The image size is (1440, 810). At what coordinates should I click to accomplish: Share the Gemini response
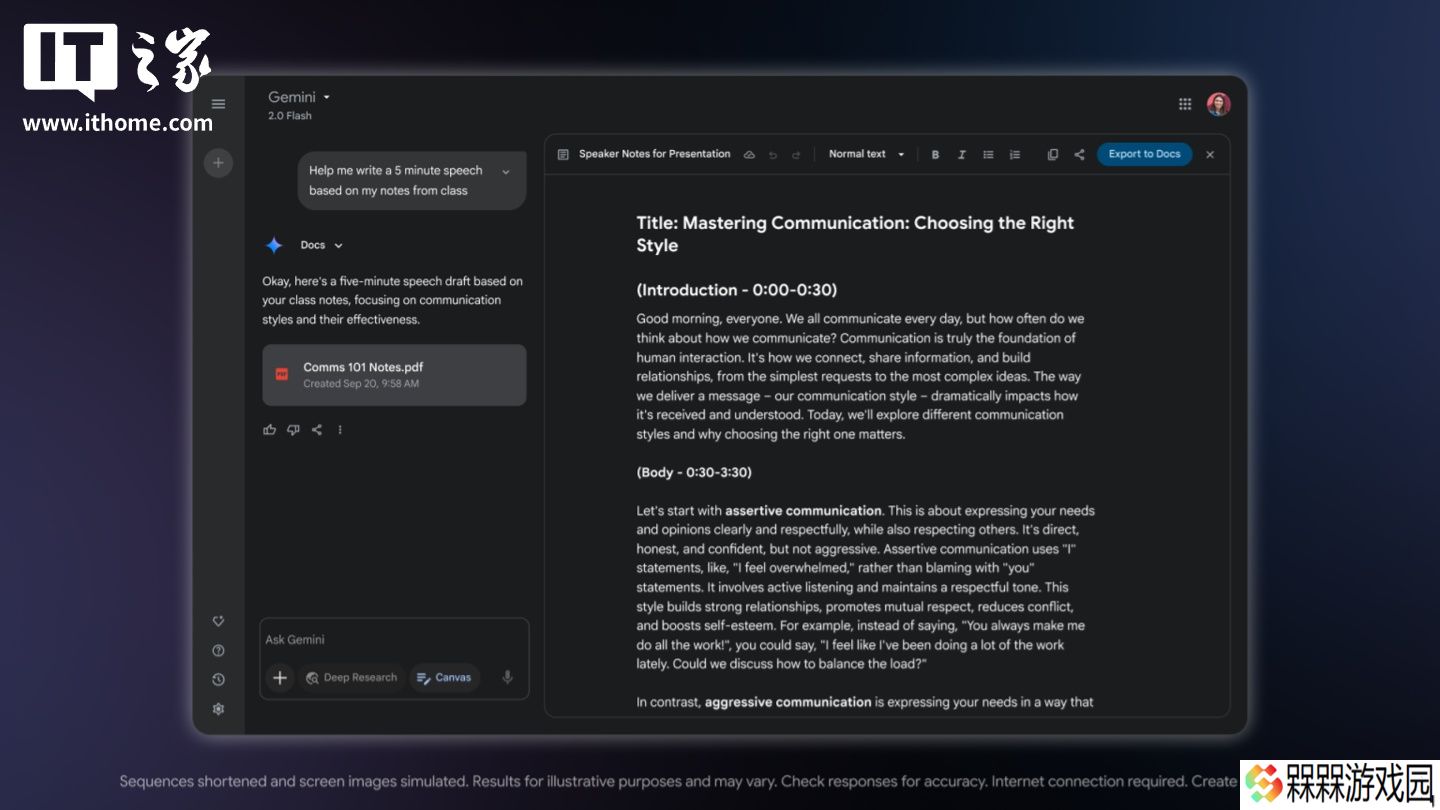pyautogui.click(x=316, y=430)
